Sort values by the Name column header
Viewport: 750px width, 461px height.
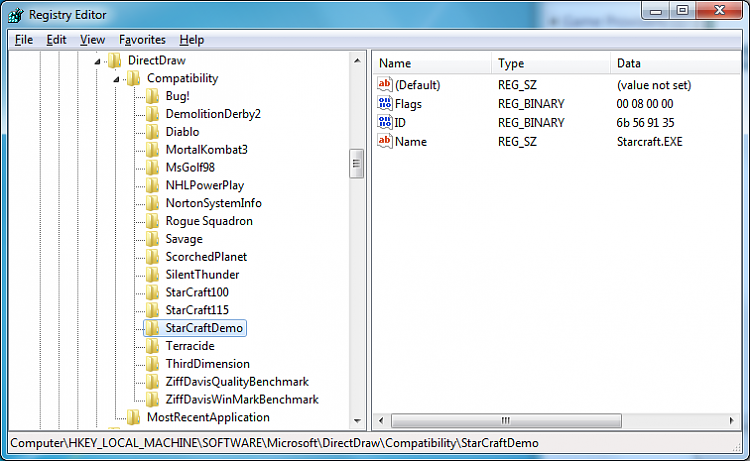click(432, 63)
